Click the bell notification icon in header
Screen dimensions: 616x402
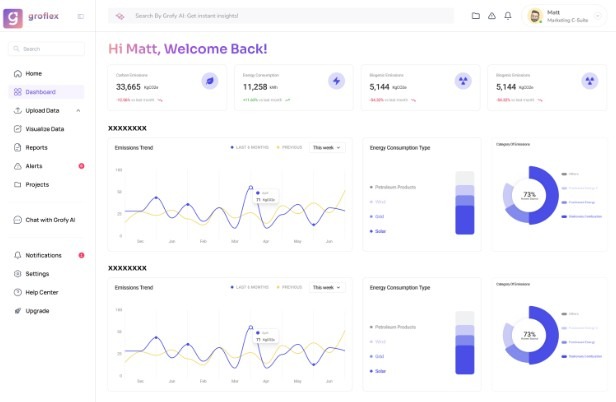(x=507, y=16)
